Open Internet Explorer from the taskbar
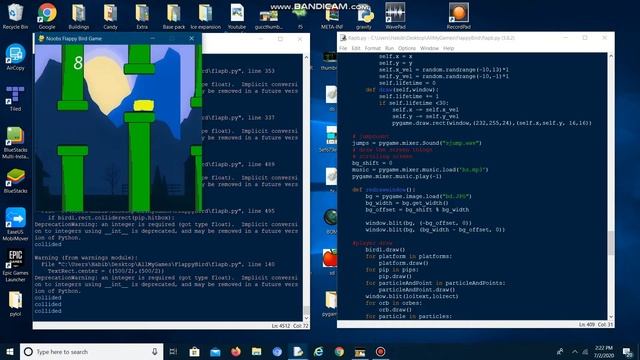Image resolution: width=640 pixels, height=360 pixels. (318, 351)
